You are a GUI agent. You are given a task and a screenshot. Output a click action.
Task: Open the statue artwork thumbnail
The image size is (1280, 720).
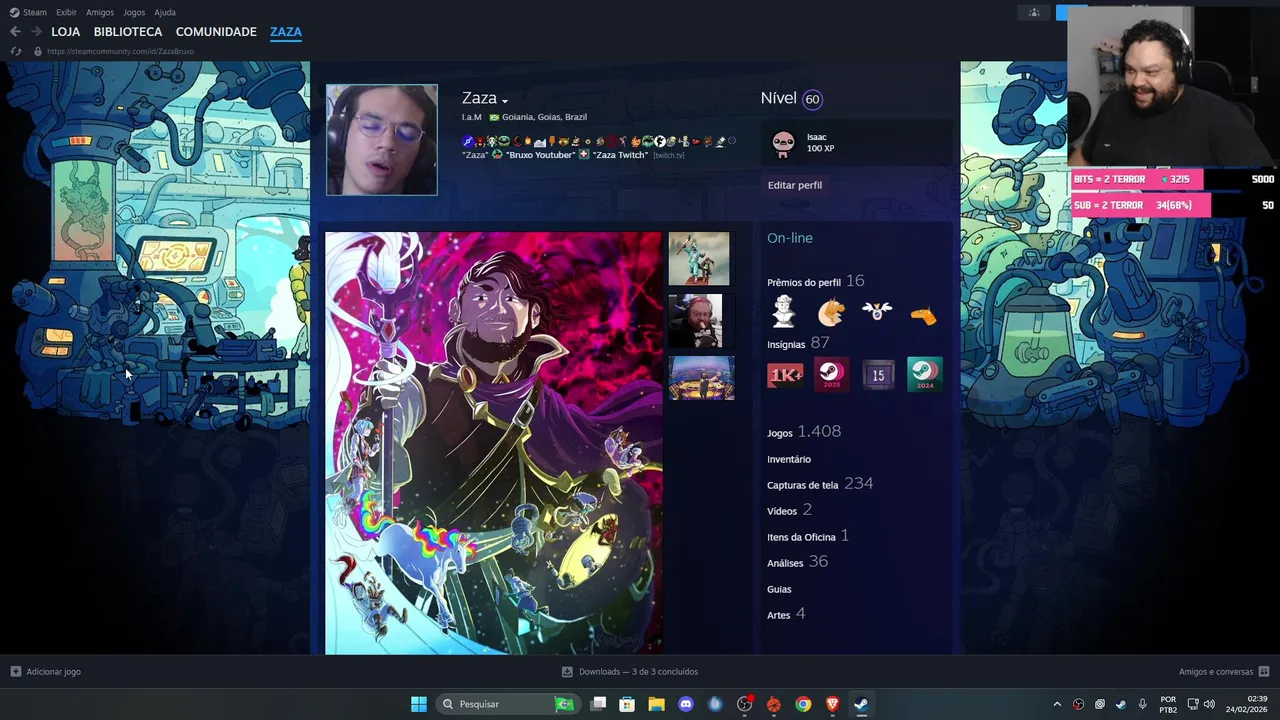click(x=699, y=259)
